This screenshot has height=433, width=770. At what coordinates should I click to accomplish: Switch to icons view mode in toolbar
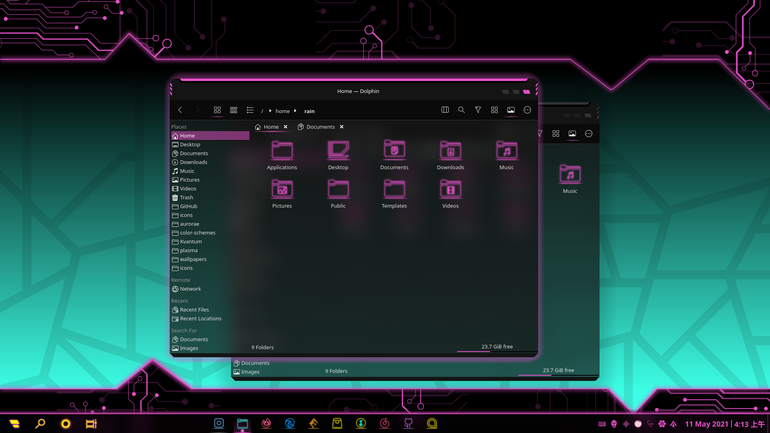pos(217,110)
